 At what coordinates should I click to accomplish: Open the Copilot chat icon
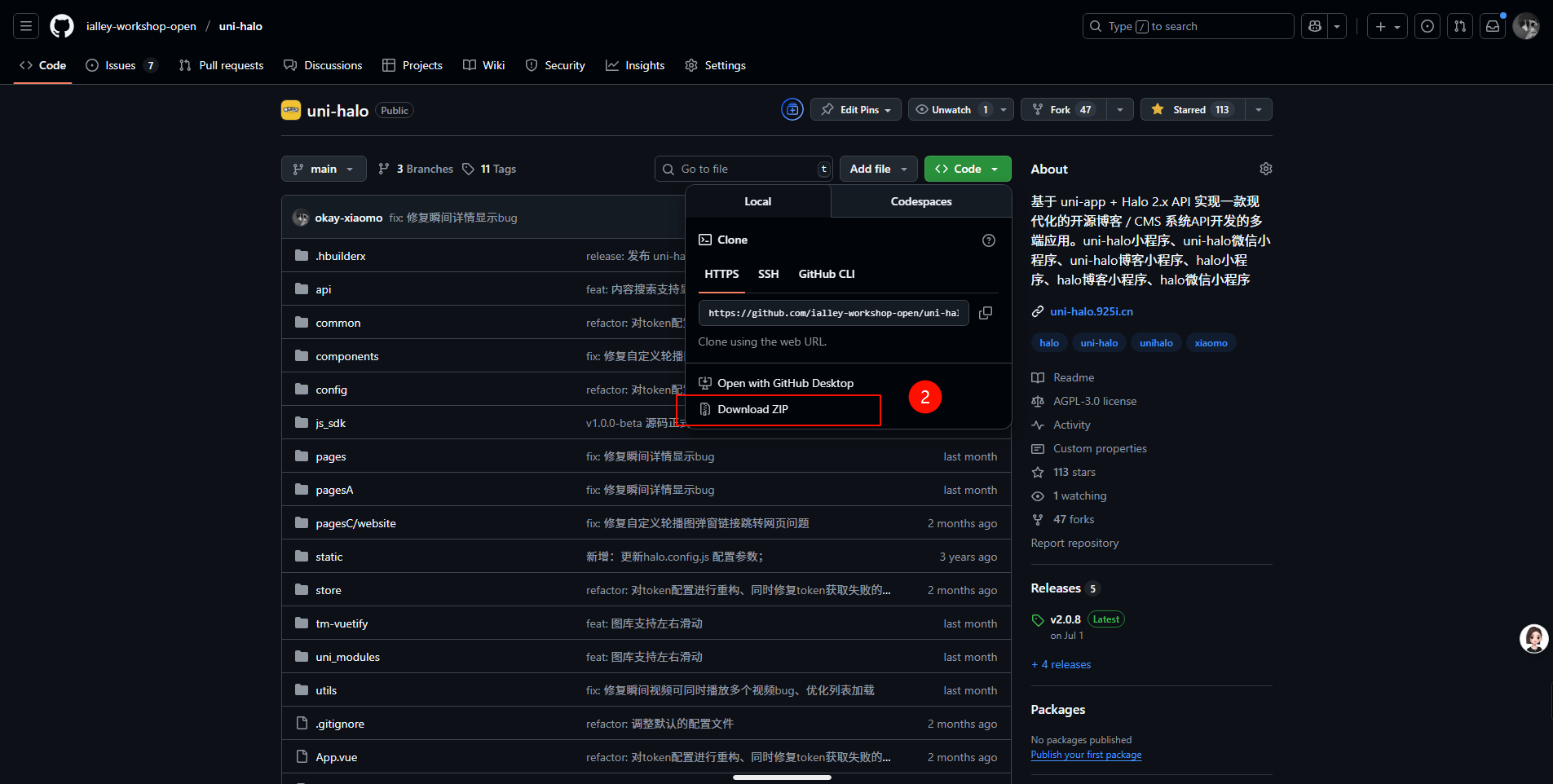pos(1314,26)
